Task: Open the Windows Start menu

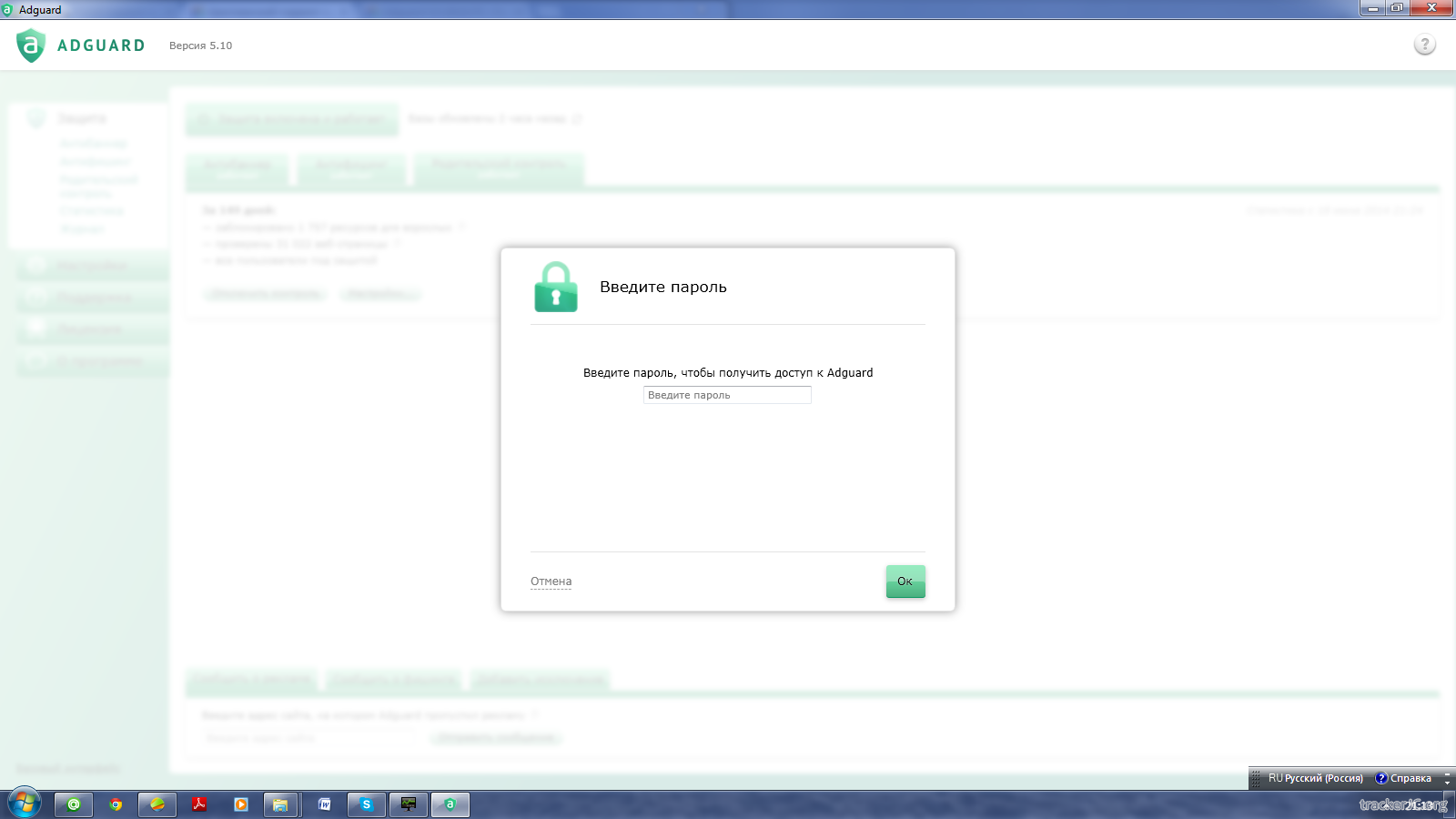Action: click(25, 804)
